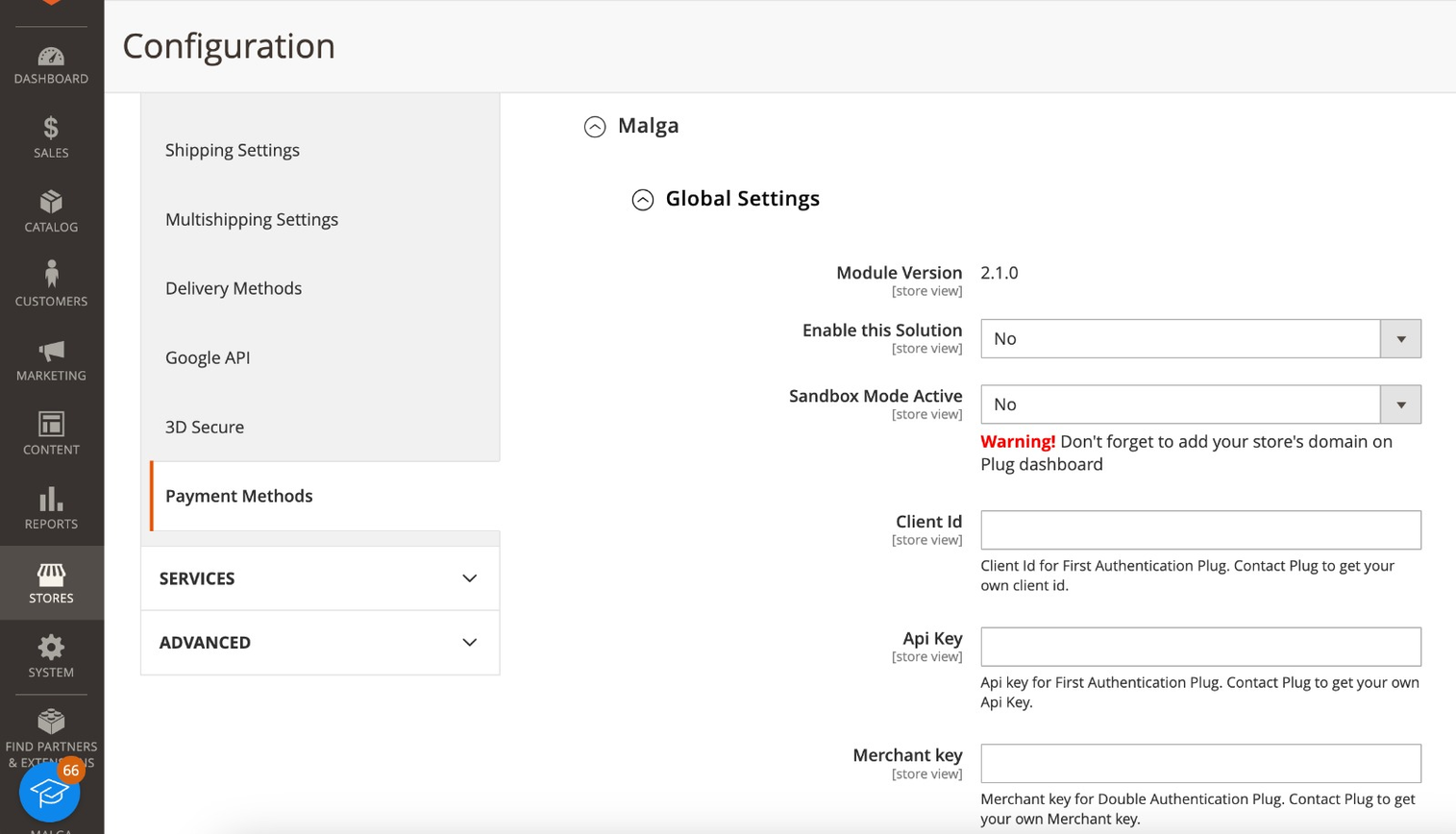Image resolution: width=1456 pixels, height=834 pixels.
Task: Expand the Services section
Action: [320, 578]
